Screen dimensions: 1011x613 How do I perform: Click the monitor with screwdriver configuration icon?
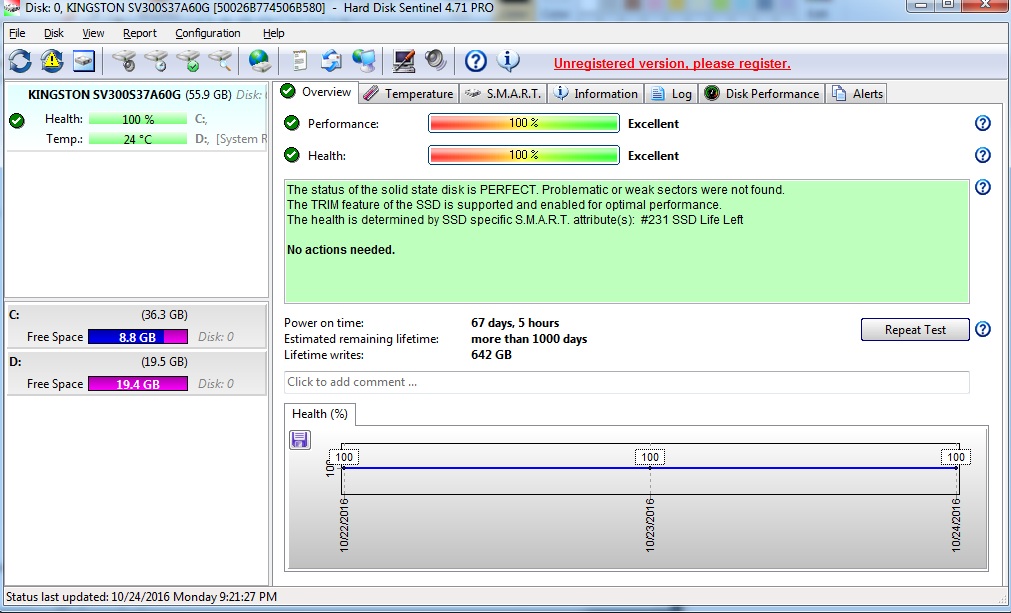(403, 61)
